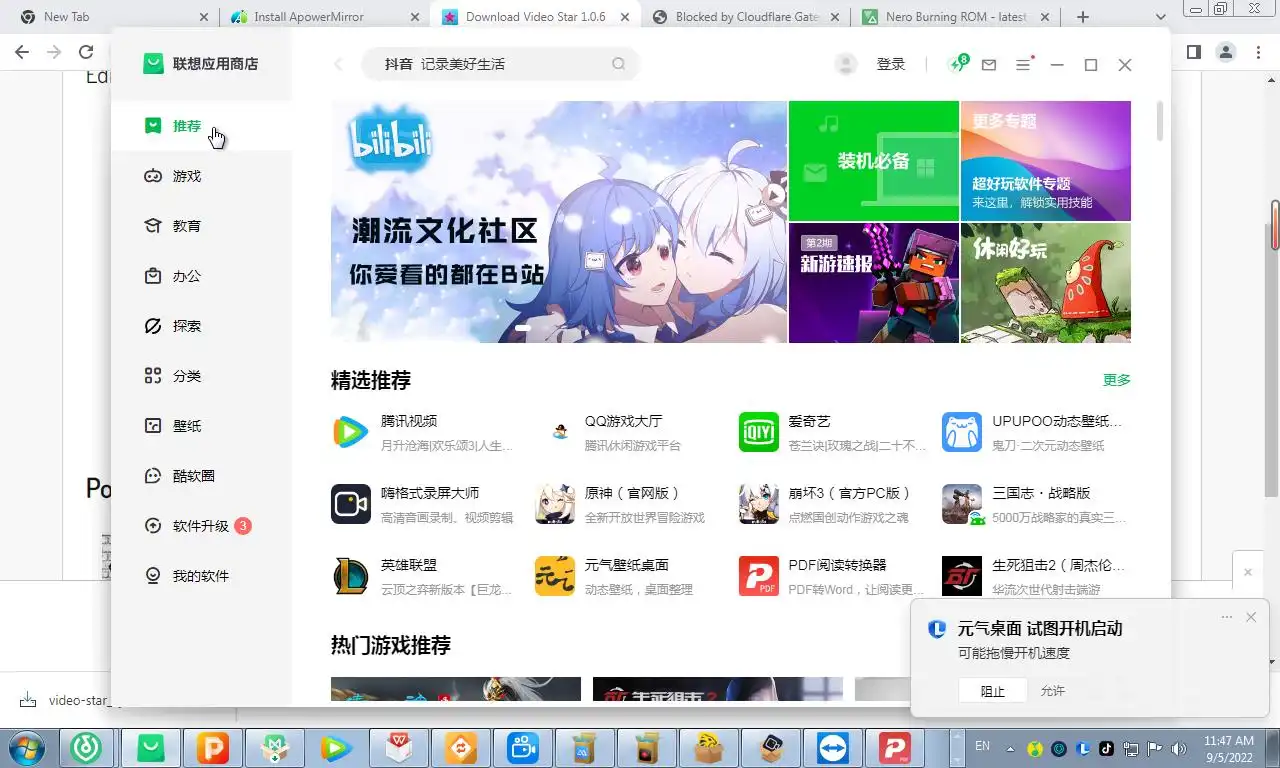Open the 教育 education section
The image size is (1280, 768).
(187, 226)
